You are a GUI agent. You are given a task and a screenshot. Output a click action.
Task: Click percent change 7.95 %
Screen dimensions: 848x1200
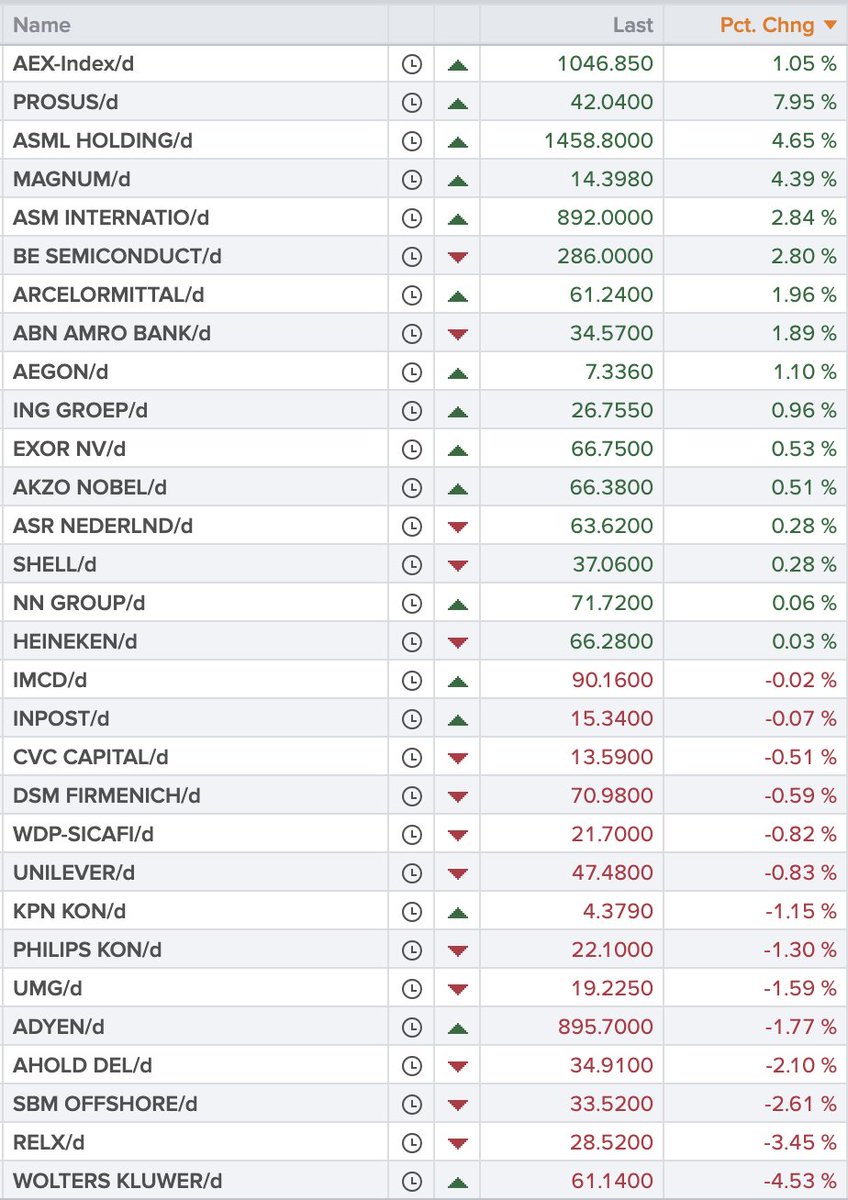click(x=804, y=102)
